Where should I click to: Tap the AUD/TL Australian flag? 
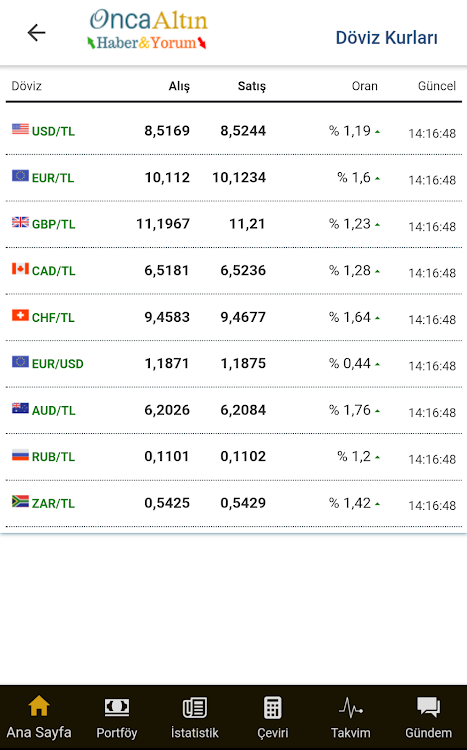click(x=20, y=408)
